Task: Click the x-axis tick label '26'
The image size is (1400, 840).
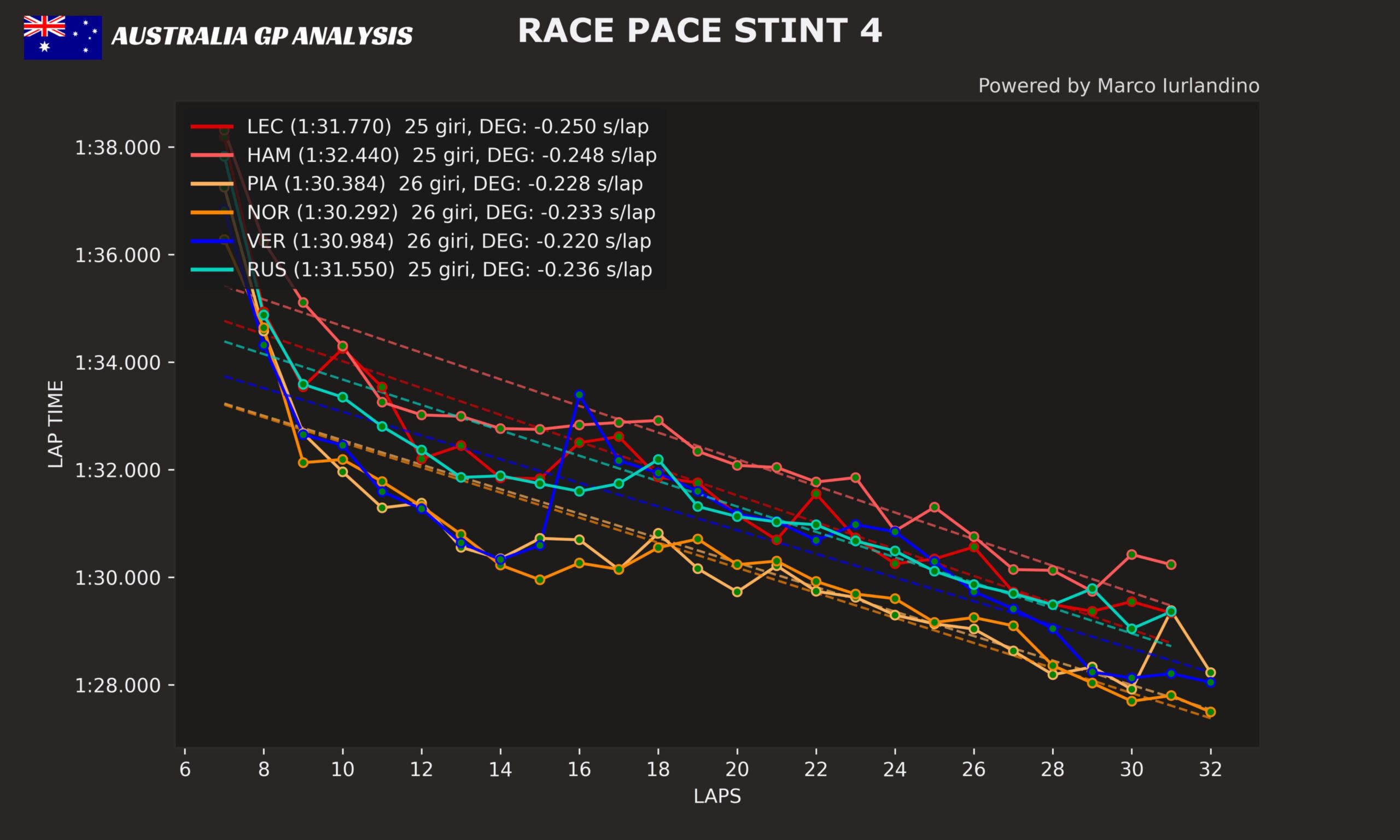Action: 974,769
